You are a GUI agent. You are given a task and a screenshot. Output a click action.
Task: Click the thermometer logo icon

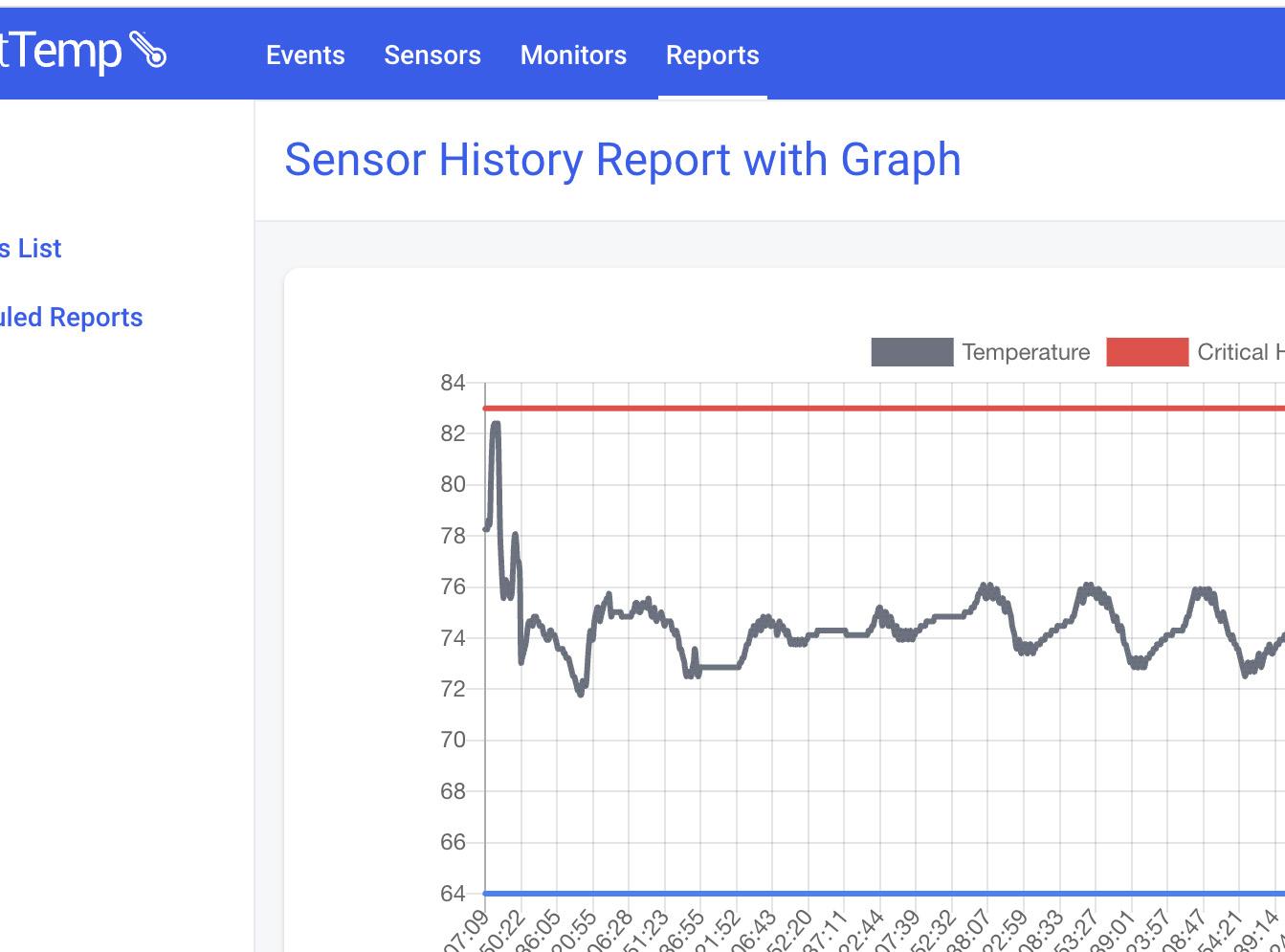tap(148, 52)
